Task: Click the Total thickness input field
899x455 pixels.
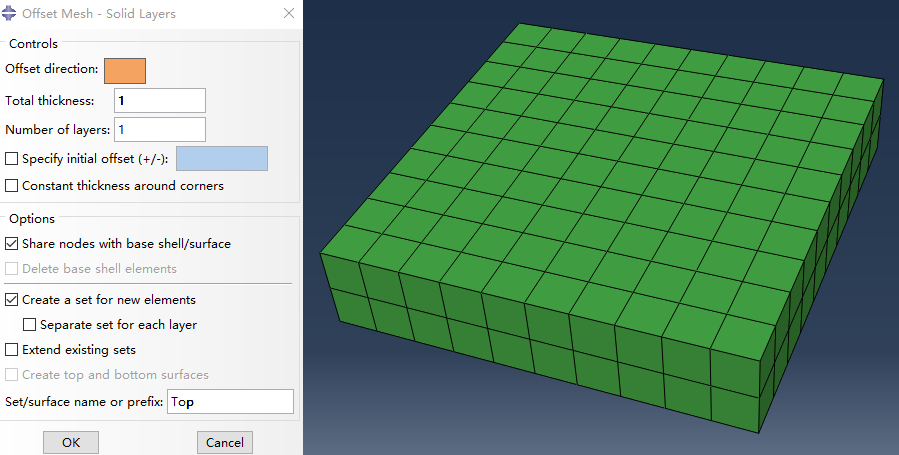Action: click(160, 101)
